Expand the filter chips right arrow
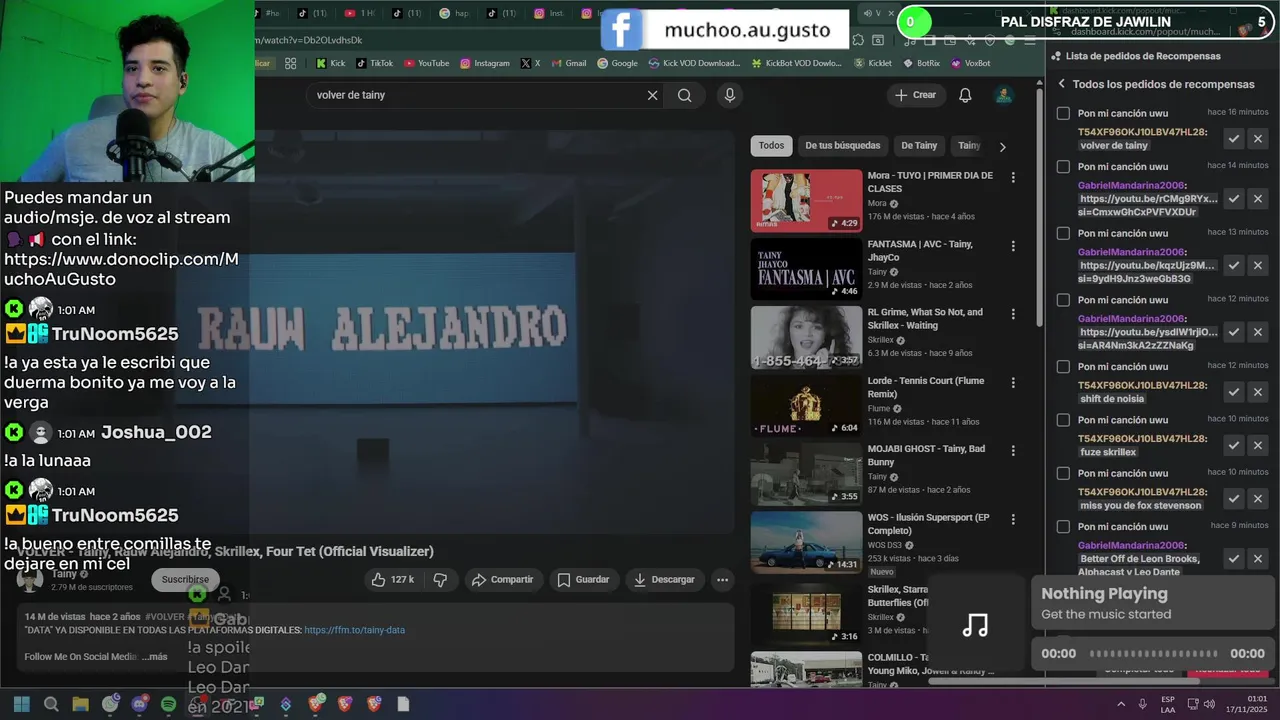The image size is (1280, 720). [1002, 146]
